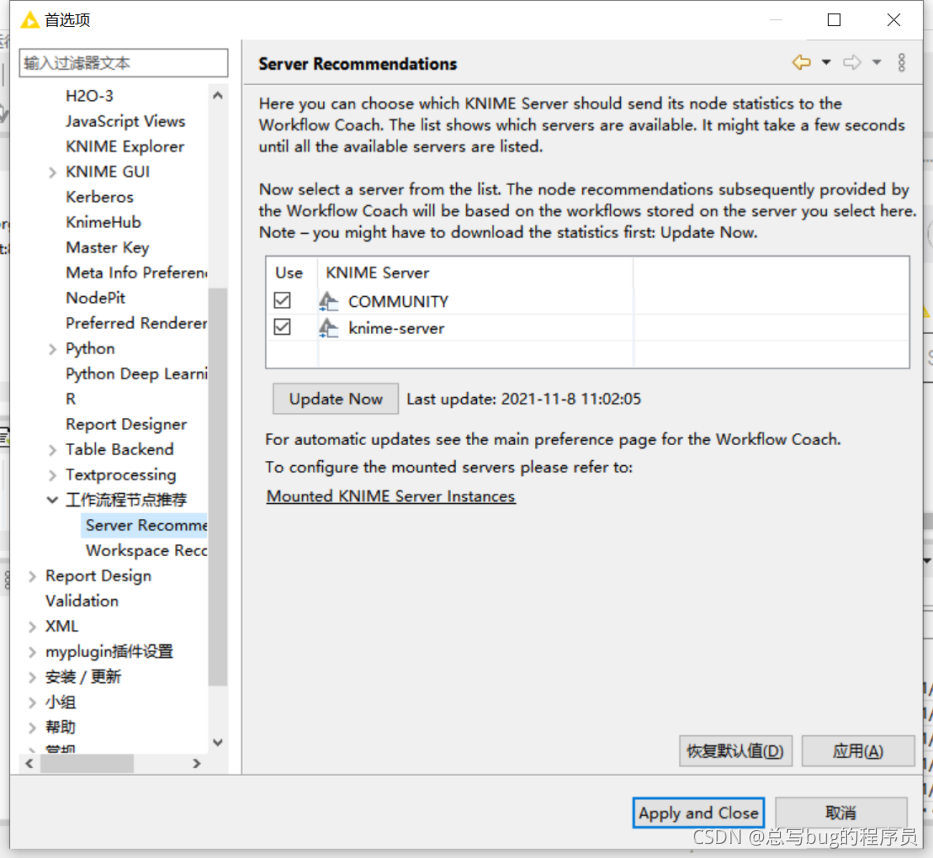This screenshot has height=858, width=933.
Task: Open the back history dropdown arrow
Action: [826, 62]
